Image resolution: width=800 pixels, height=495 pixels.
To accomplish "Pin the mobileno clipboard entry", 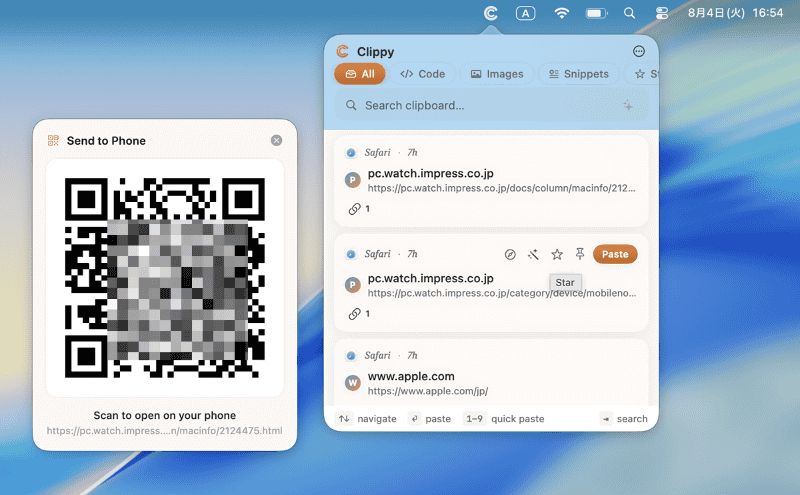I will pos(580,254).
